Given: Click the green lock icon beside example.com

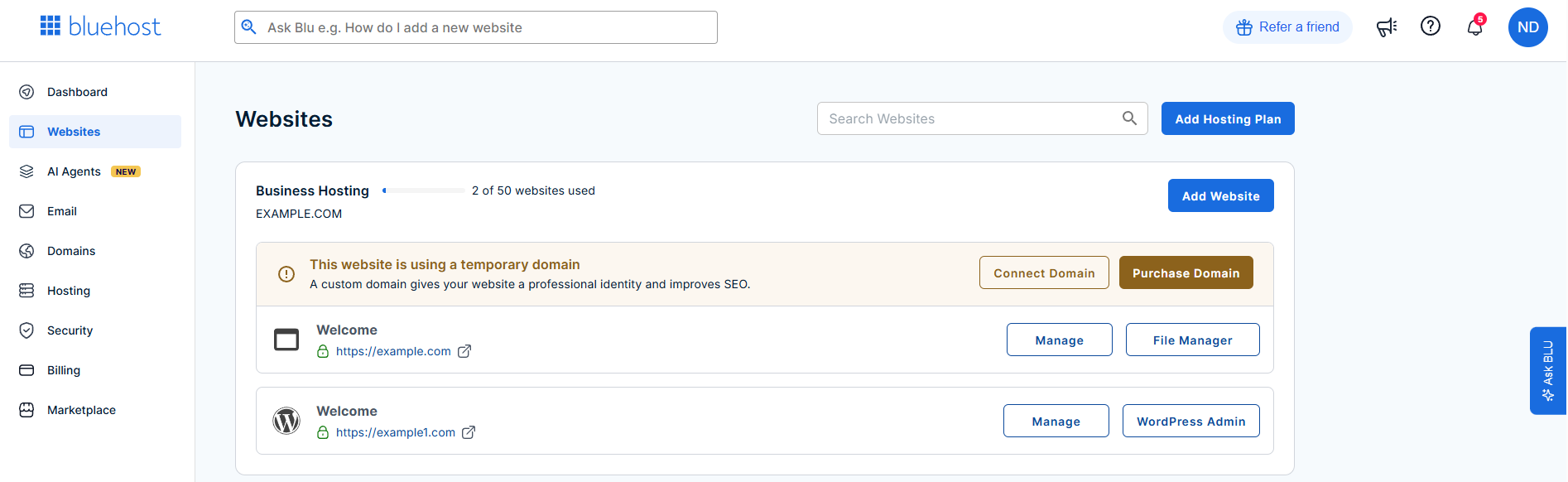Looking at the screenshot, I should [323, 351].
